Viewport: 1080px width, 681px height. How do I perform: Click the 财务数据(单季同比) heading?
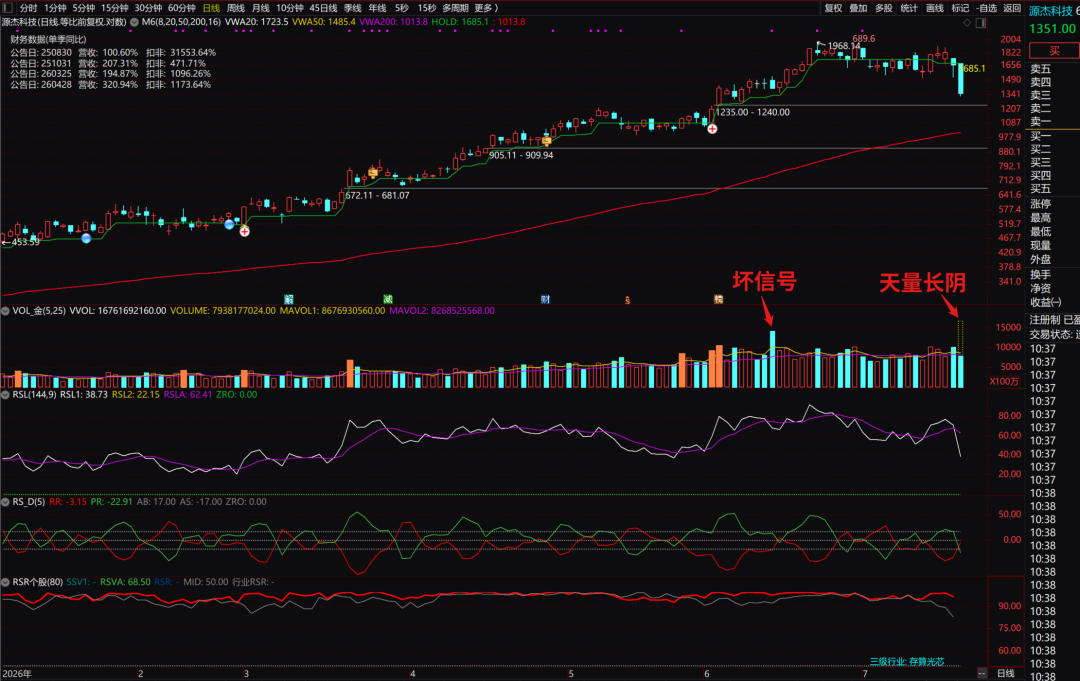tap(48, 40)
